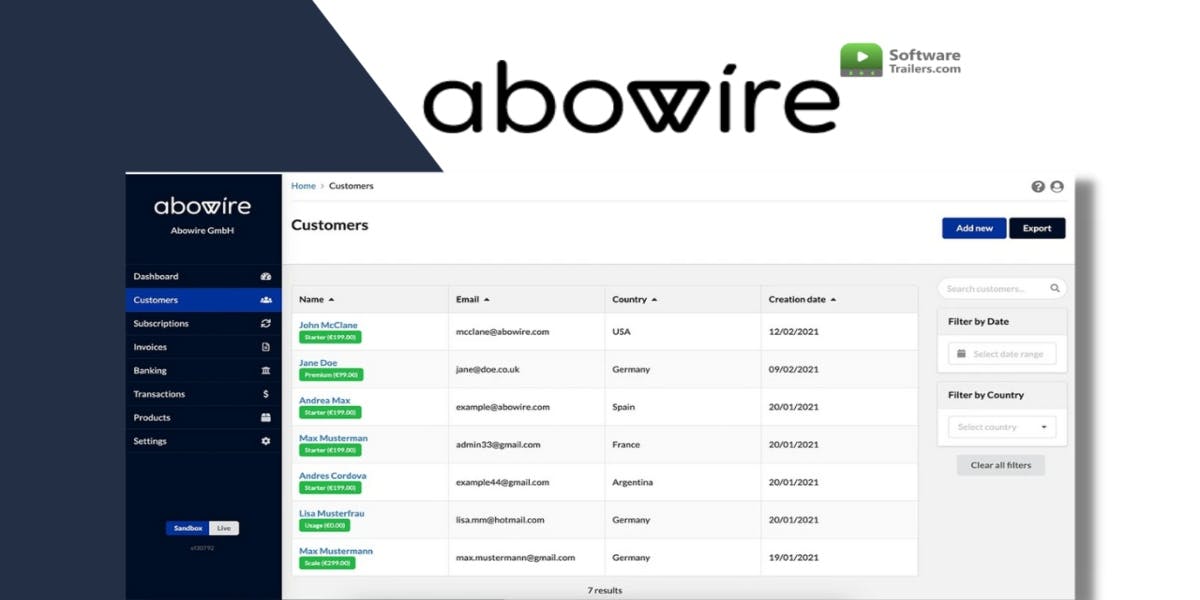
Task: Open Invoices in sidebar menu
Action: 203,347
